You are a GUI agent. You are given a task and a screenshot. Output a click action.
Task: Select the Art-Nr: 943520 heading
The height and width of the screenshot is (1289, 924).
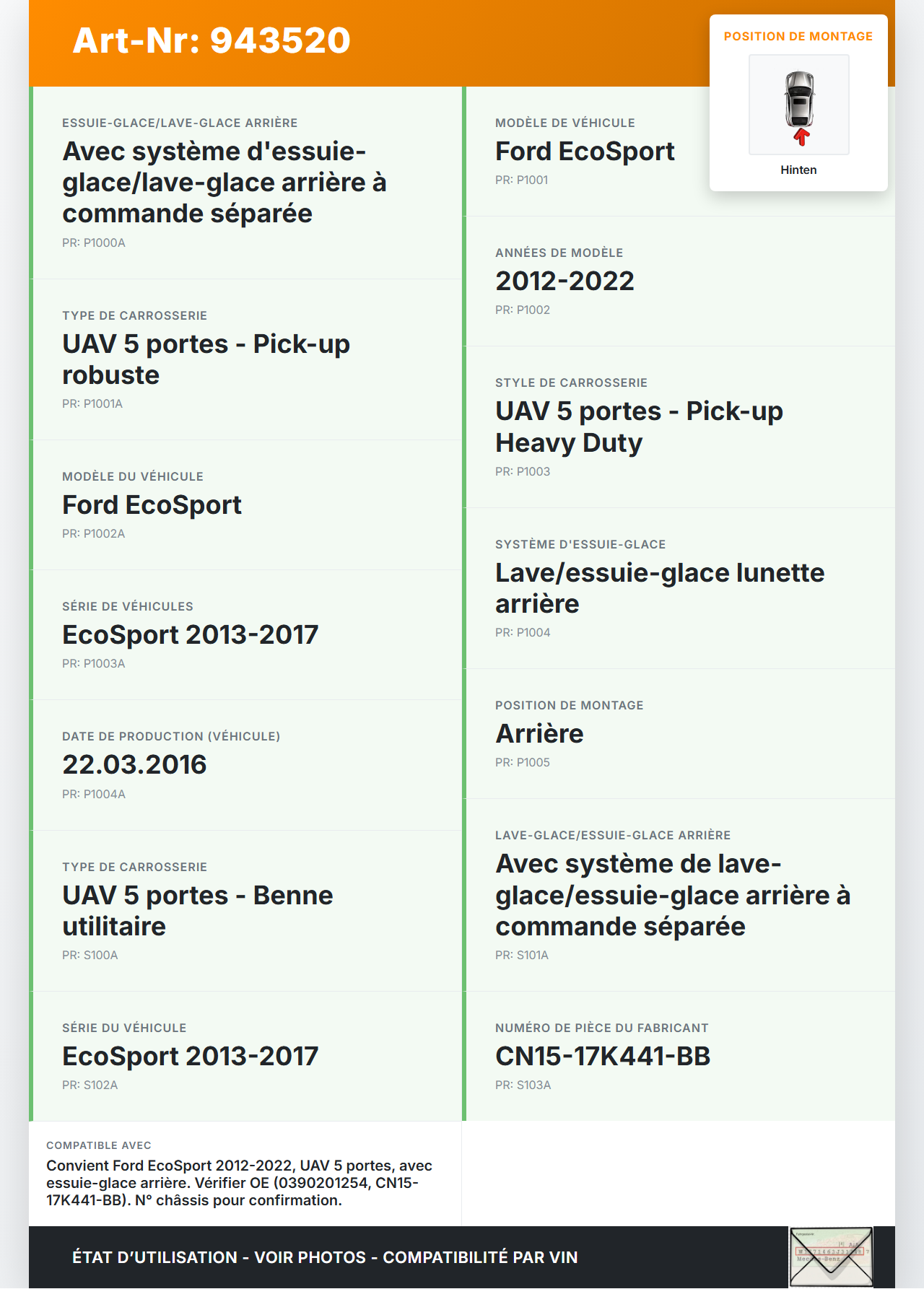[212, 40]
